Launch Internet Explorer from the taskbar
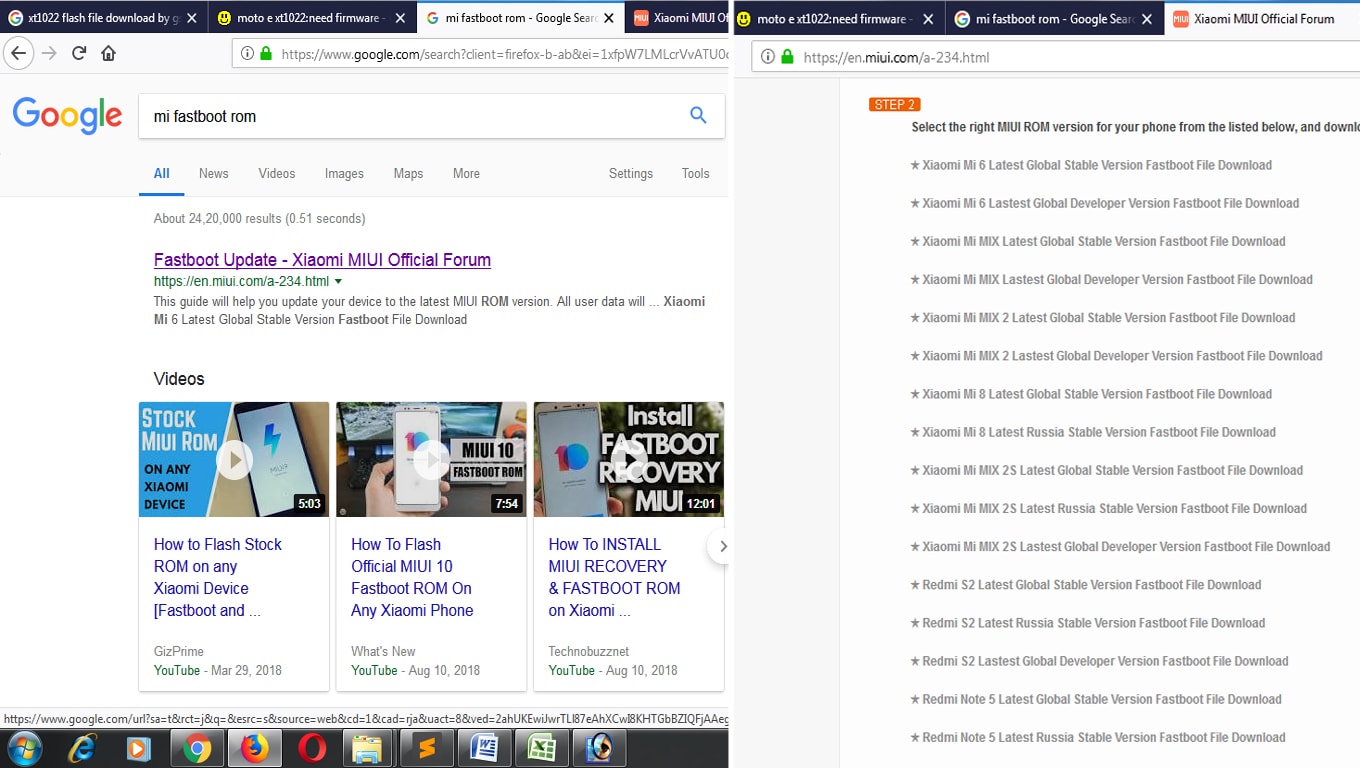Viewport: 1360px width, 768px height. click(82, 748)
